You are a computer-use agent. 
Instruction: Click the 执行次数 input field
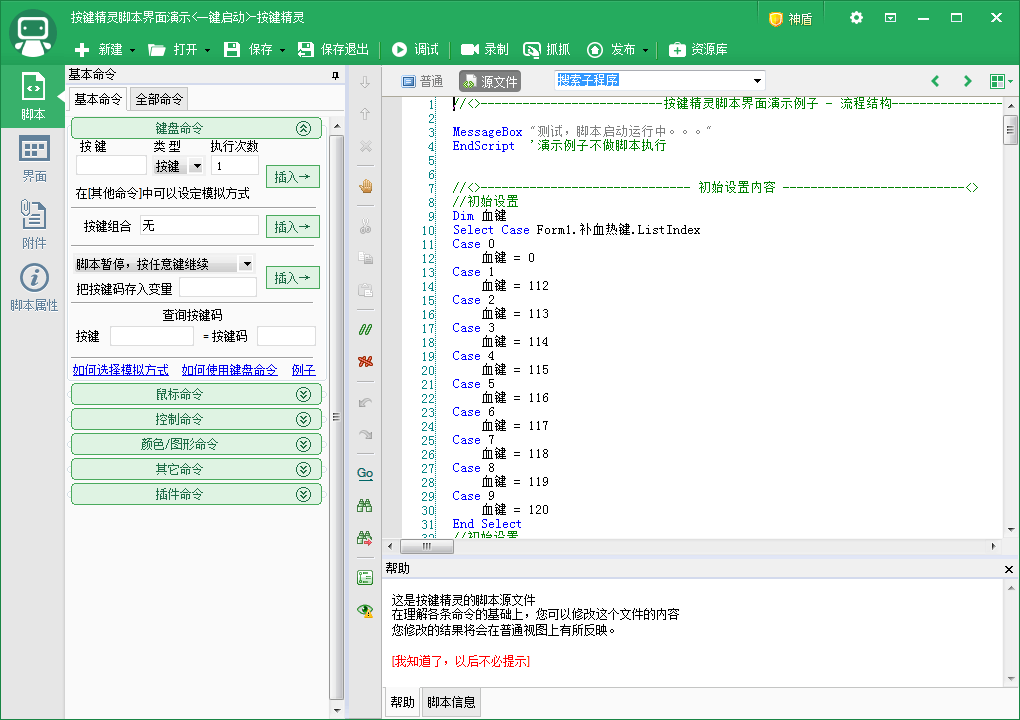click(234, 166)
